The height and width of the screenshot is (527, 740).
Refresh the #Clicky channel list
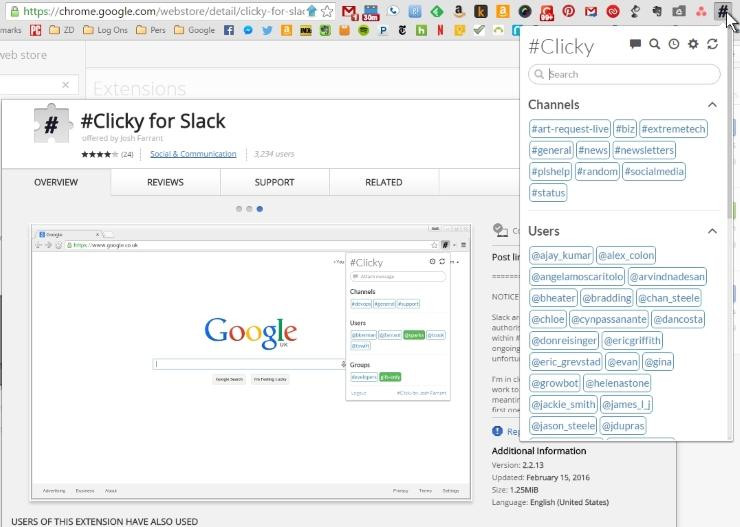click(x=713, y=44)
